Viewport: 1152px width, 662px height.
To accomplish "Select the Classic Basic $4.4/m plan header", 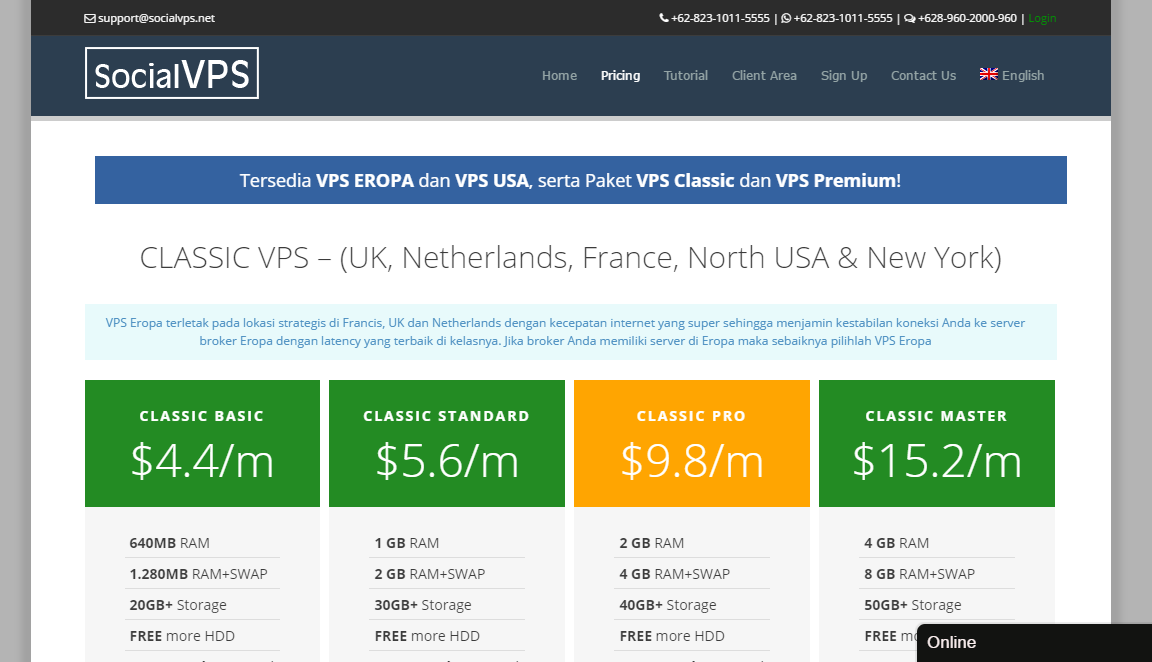I will click(x=202, y=443).
